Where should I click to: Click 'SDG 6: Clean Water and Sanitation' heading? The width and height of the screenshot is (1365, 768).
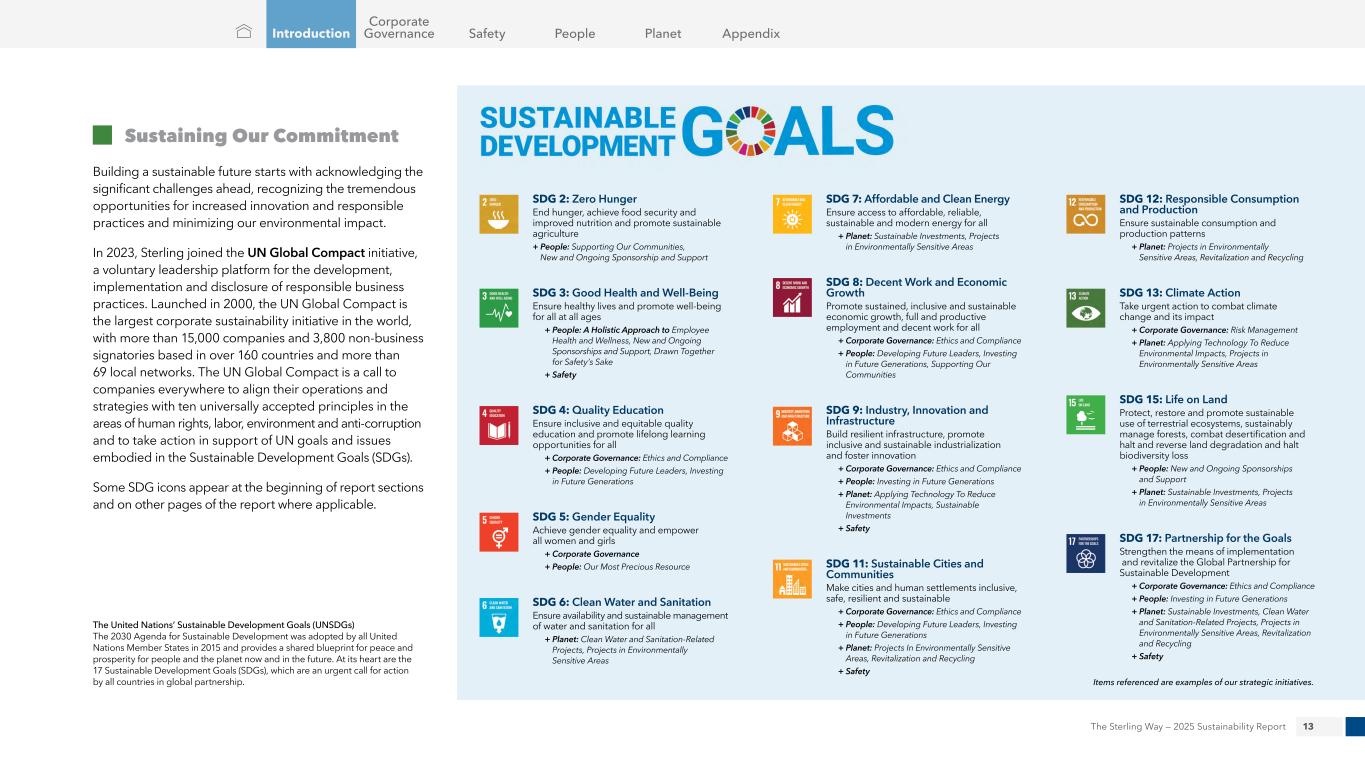622,602
